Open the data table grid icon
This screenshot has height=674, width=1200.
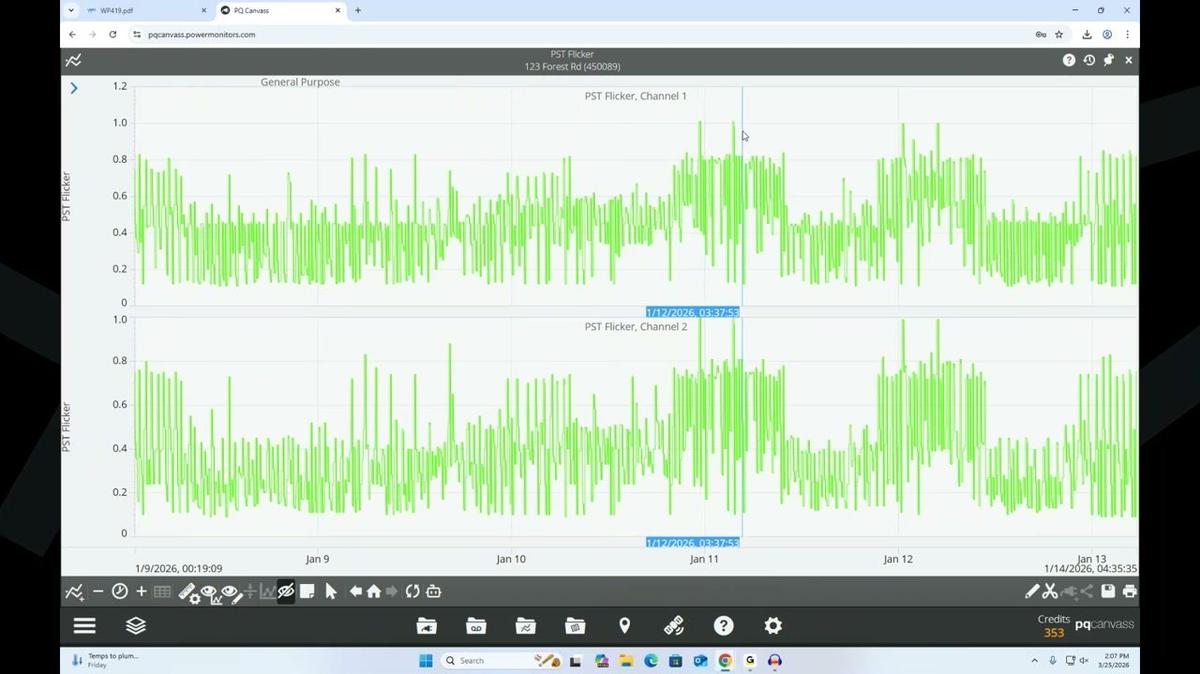click(163, 591)
